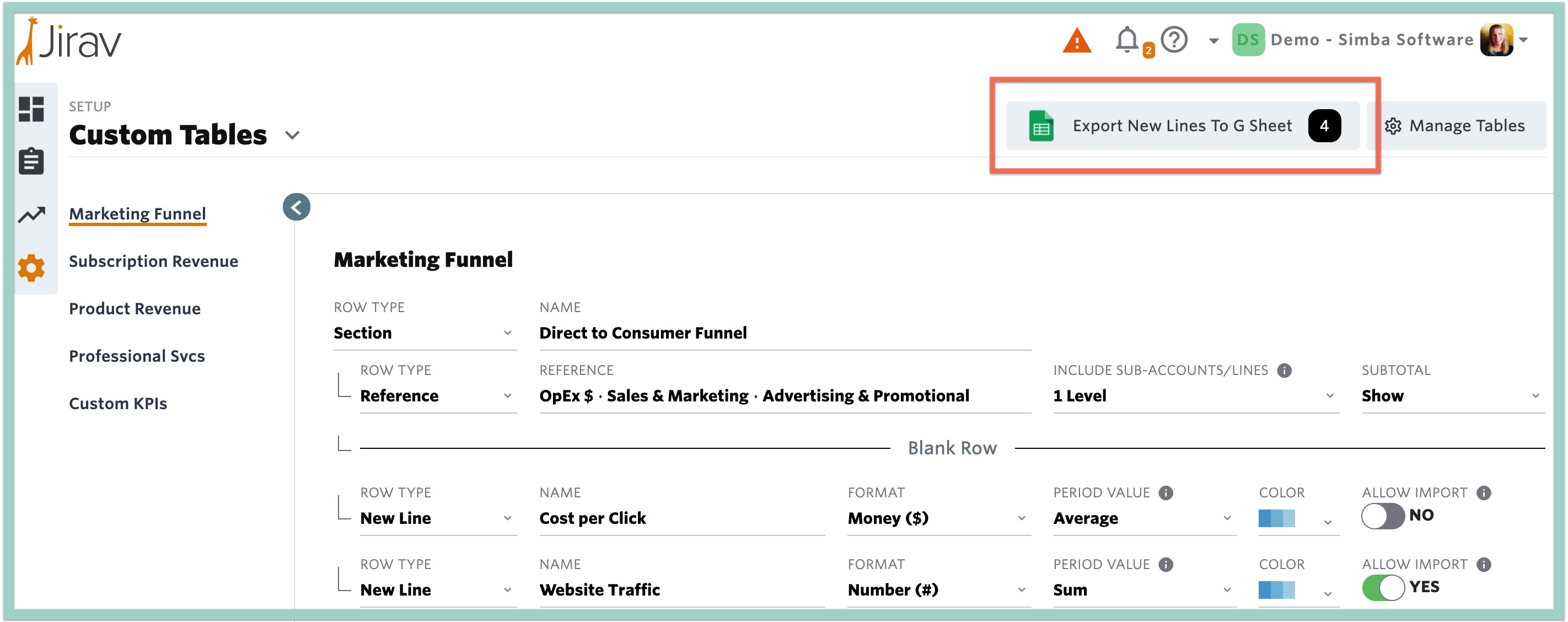The height and width of the screenshot is (622, 1568).
Task: Open the trending chart icon in sidebar
Action: pyautogui.click(x=31, y=215)
